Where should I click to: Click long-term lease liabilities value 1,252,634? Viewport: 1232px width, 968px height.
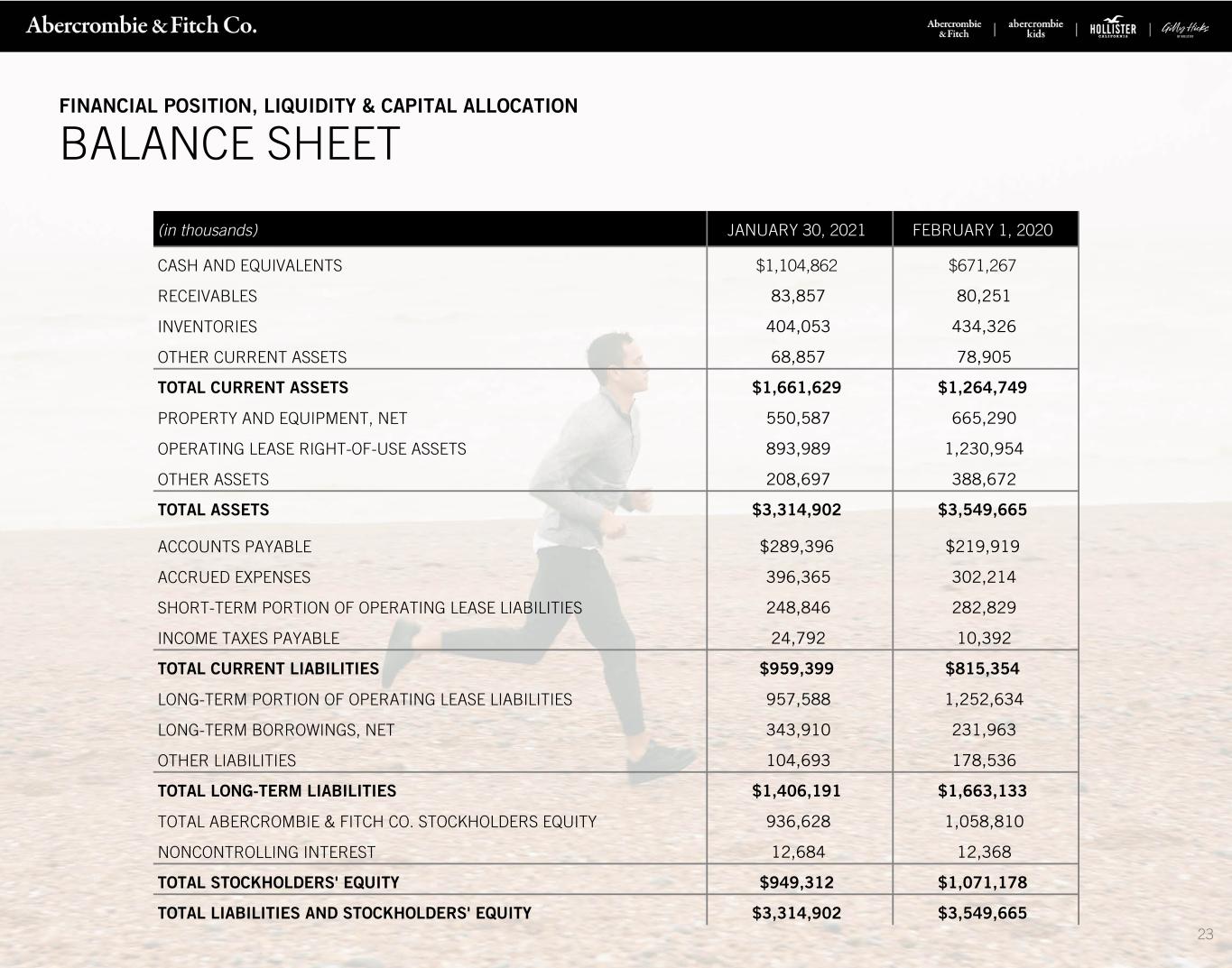click(983, 700)
